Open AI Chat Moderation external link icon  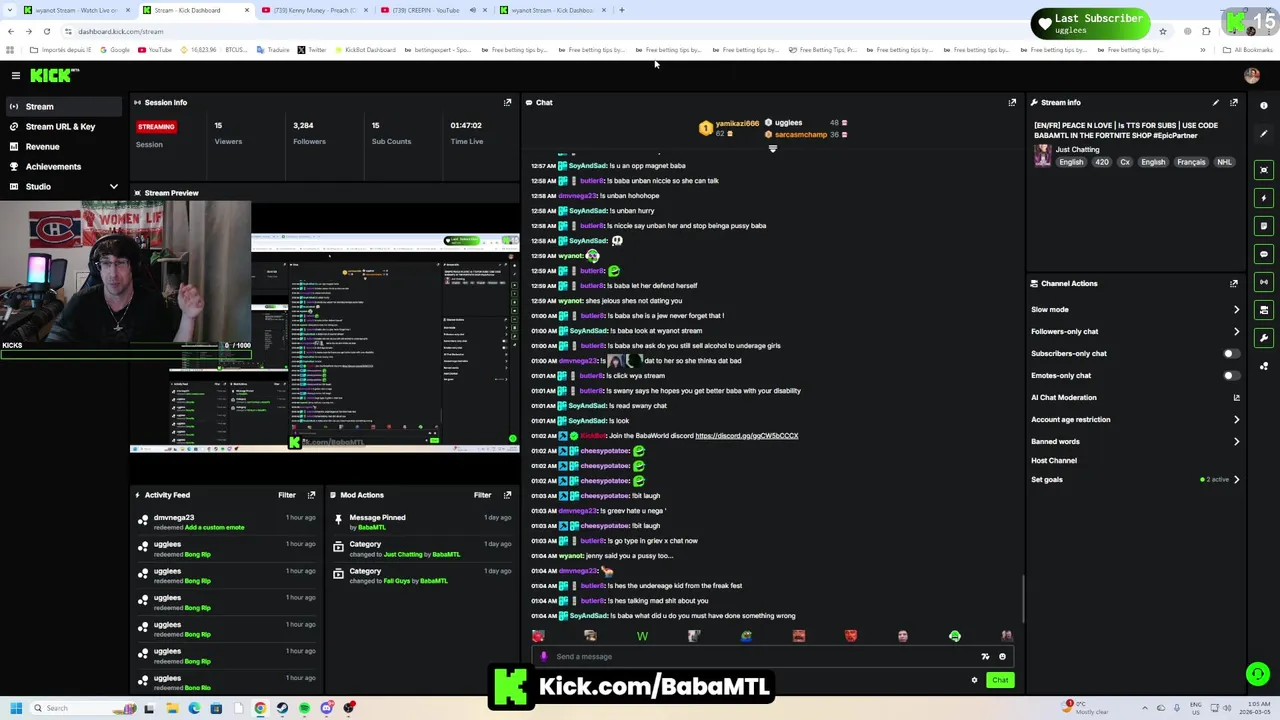tap(1236, 398)
